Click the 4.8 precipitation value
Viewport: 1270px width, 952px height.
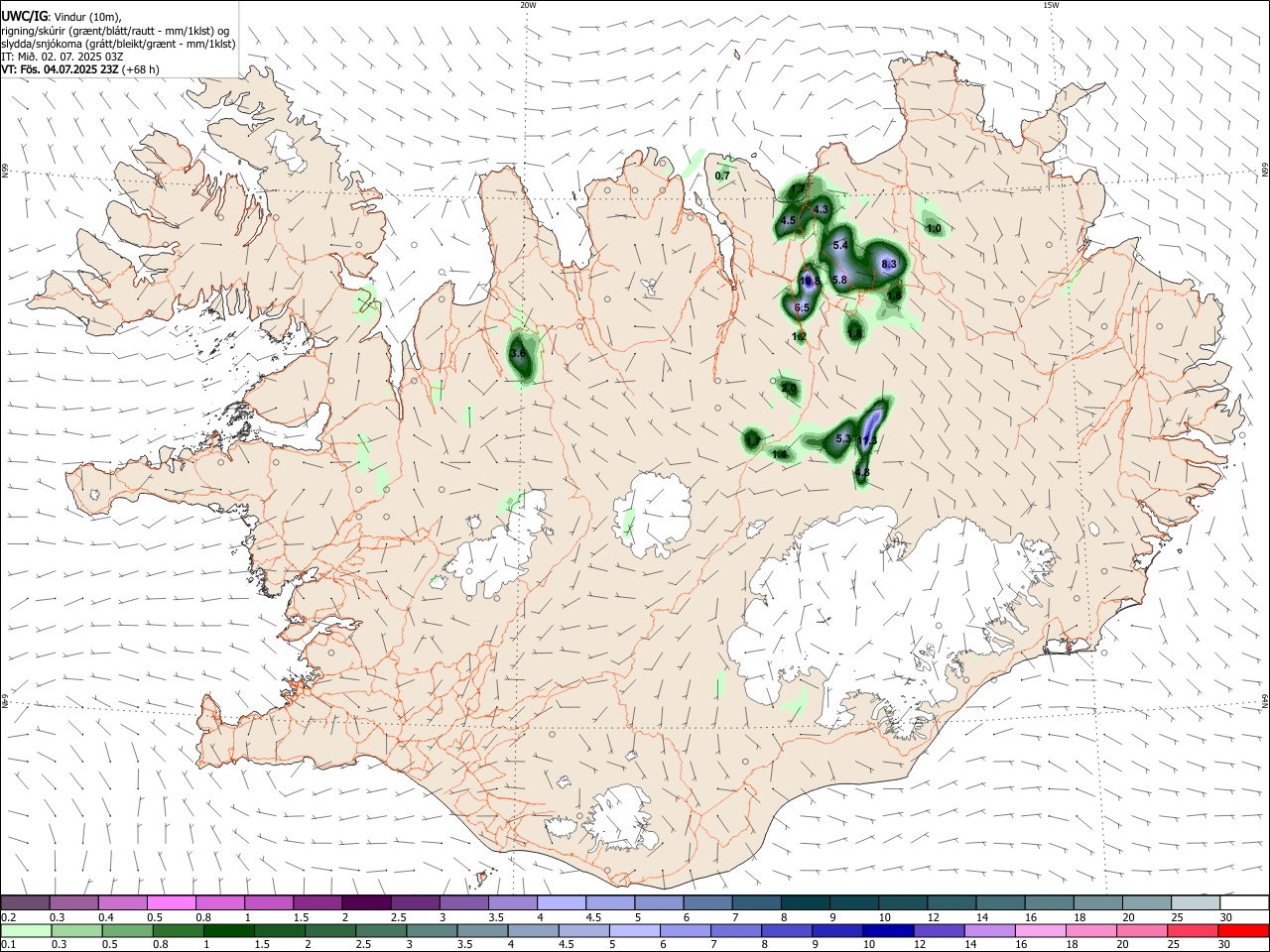[x=861, y=473]
